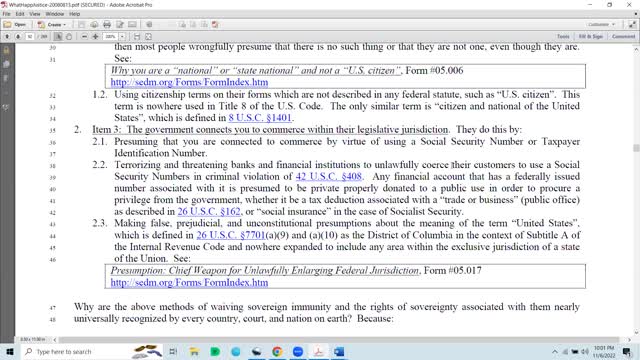640x360 pixels.
Task: Expand the Create dropdown
Action: pyautogui.click(x=52, y=24)
